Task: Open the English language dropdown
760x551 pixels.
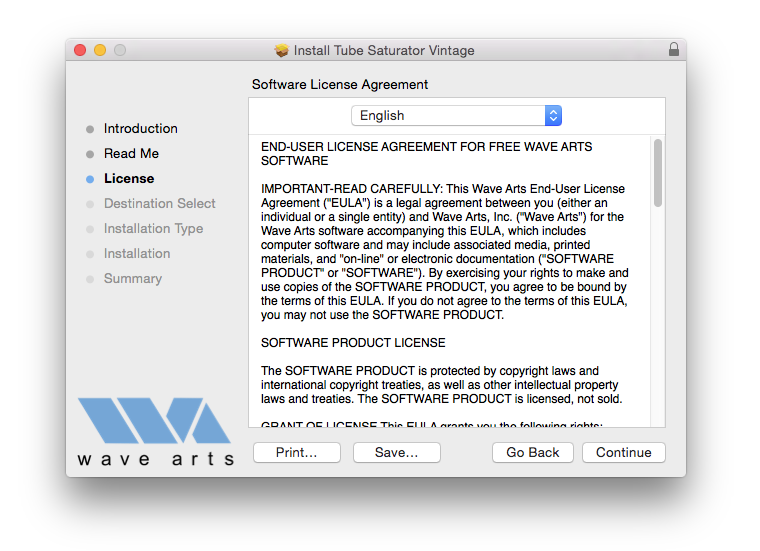Action: tap(456, 116)
